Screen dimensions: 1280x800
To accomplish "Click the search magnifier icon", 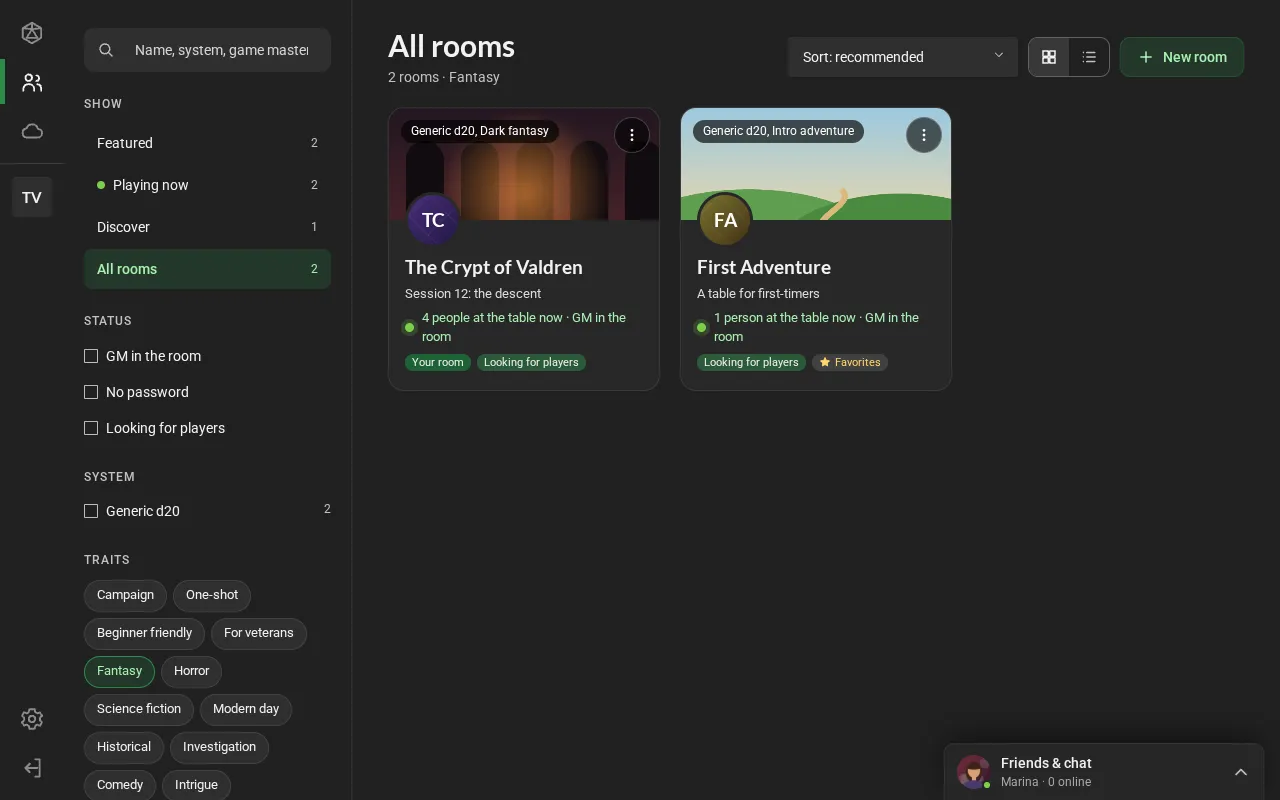I will [x=106, y=50].
